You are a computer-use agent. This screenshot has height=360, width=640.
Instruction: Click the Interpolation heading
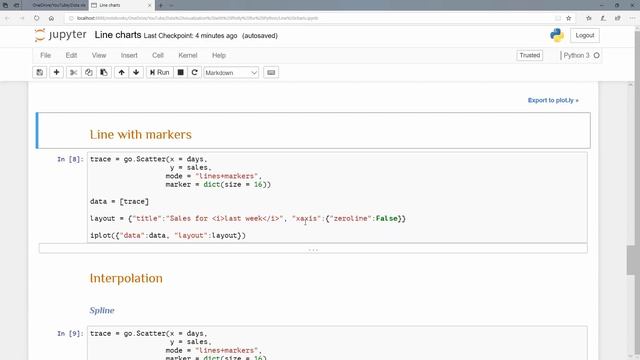click(126, 278)
